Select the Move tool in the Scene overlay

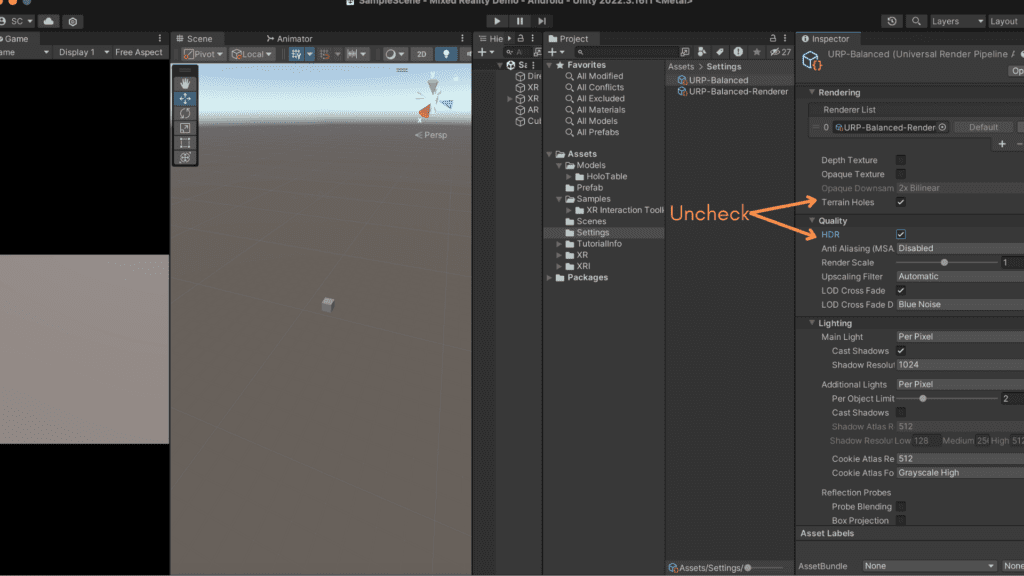coord(186,98)
